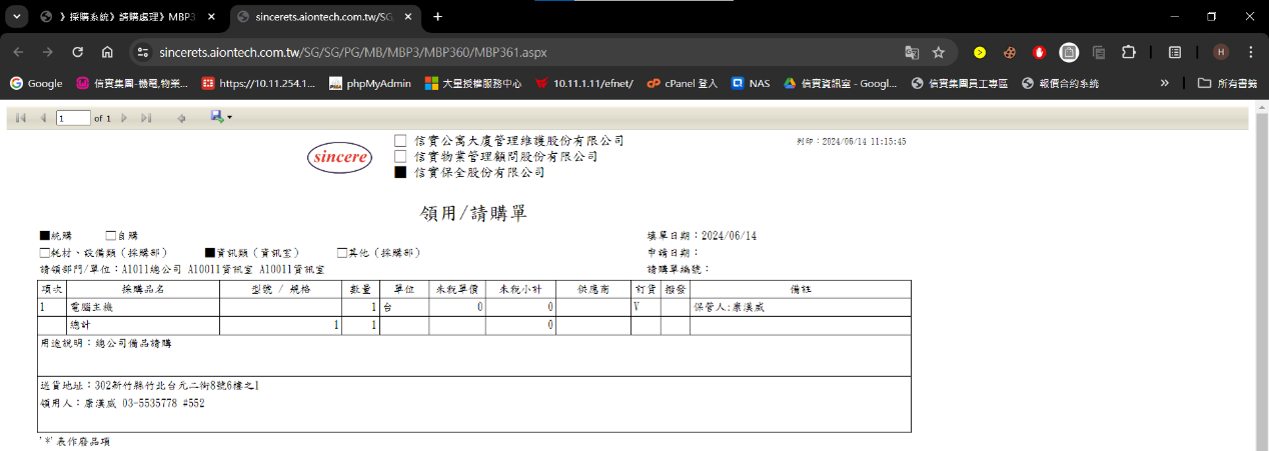Open the Chrome three-dot menu

point(1250,52)
